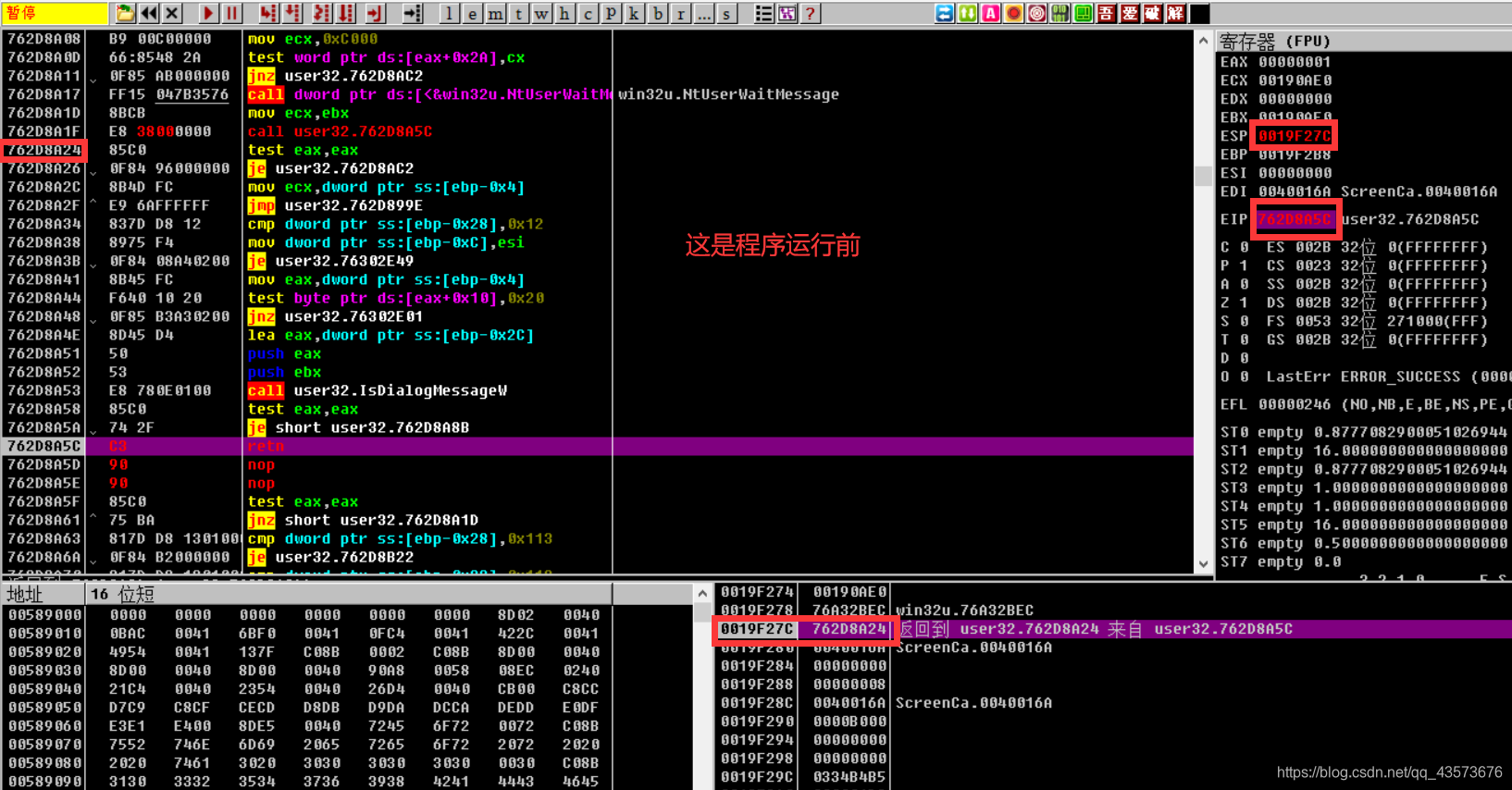Viewport: 1512px width, 790px height.
Task: Click the 爱 toolbar button
Action: (x=1129, y=13)
